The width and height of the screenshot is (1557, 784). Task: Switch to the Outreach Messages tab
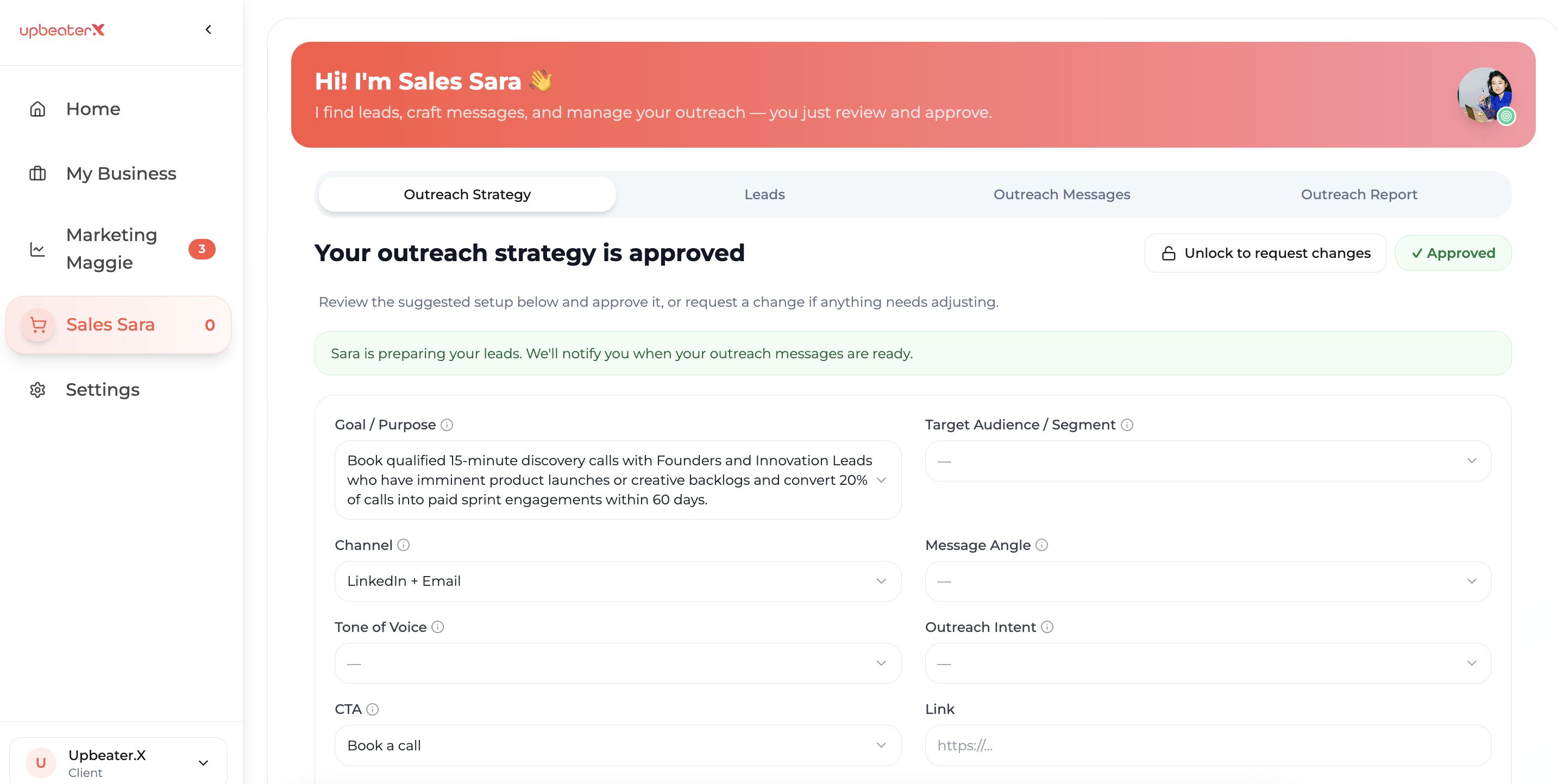point(1062,194)
